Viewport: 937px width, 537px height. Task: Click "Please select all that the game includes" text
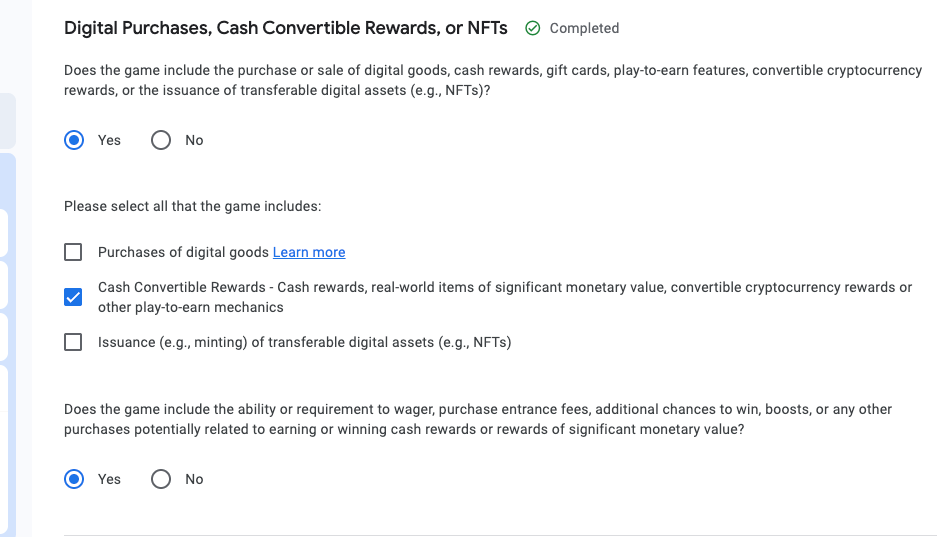coord(192,206)
